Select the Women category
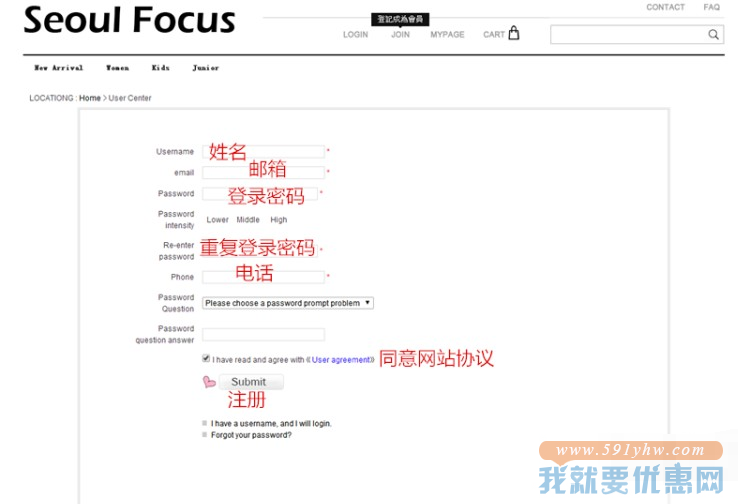 117,68
